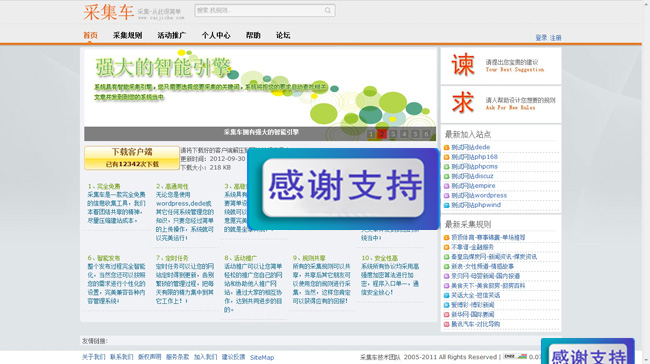The width and height of the screenshot is (650, 364).
Task: Click the 最新采集规则 heading
Action: pyautogui.click(x=468, y=224)
